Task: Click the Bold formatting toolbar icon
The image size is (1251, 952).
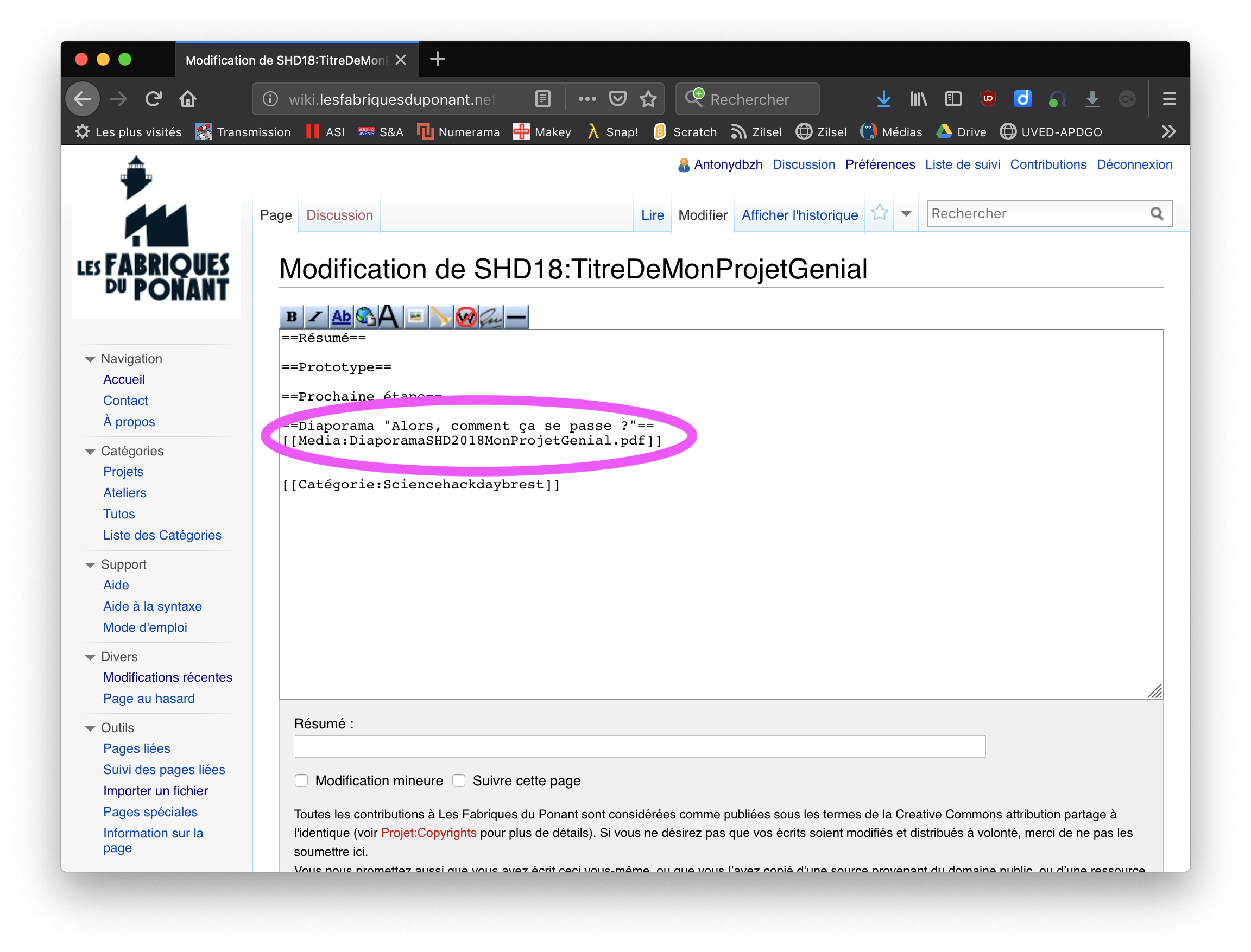Action: click(292, 317)
